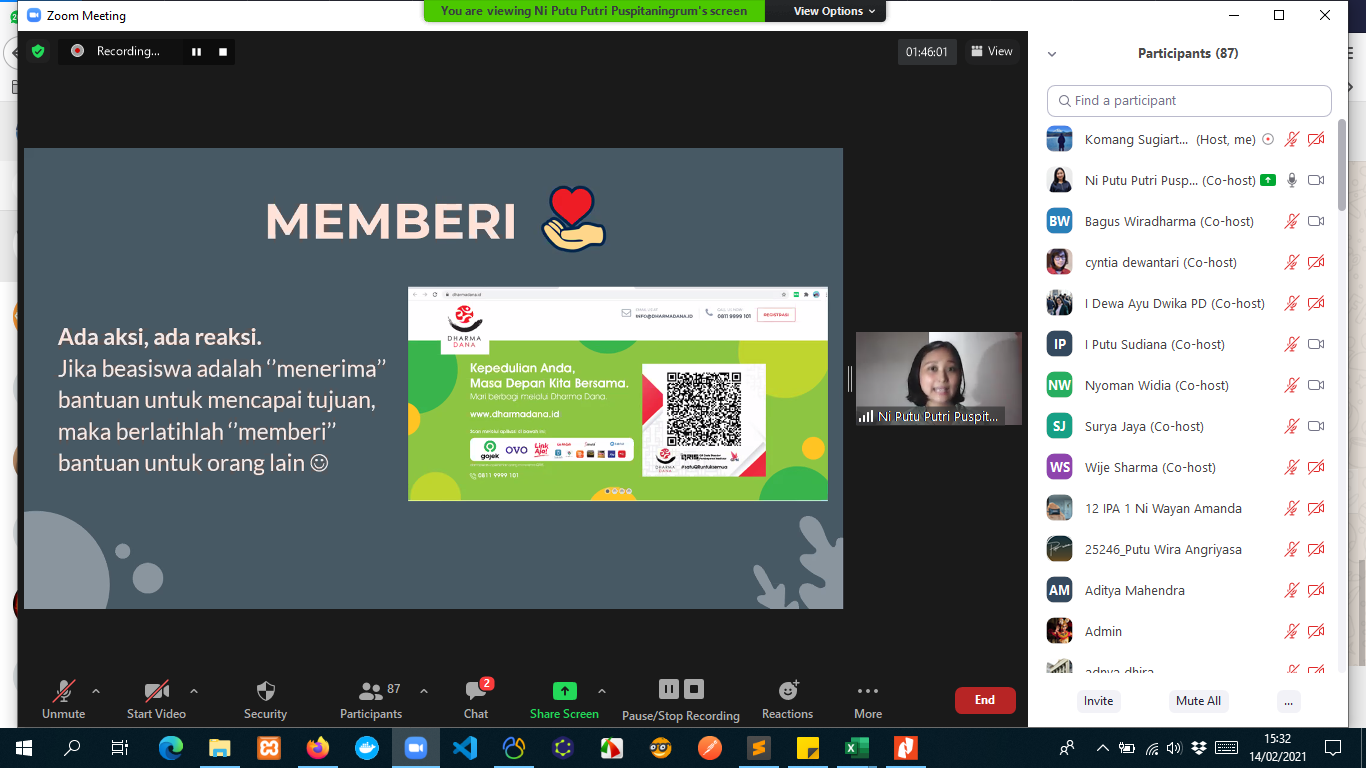Pause the recording in top bar
Viewport: 1366px width, 768px height.
[x=196, y=51]
